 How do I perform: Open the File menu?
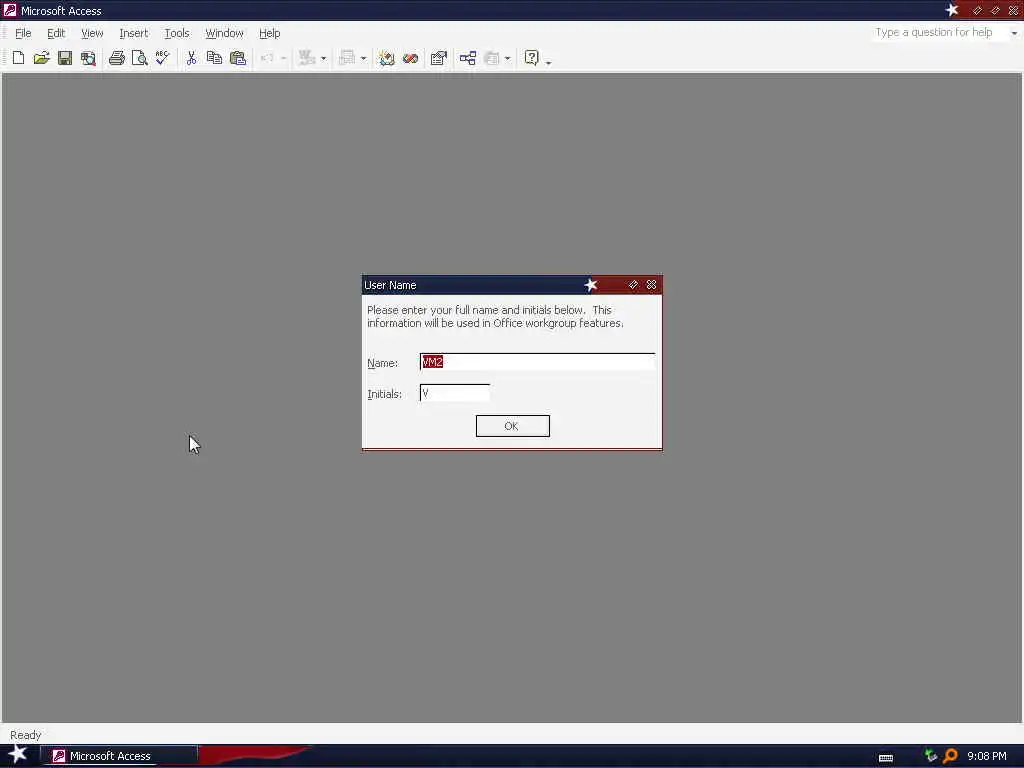pos(23,33)
